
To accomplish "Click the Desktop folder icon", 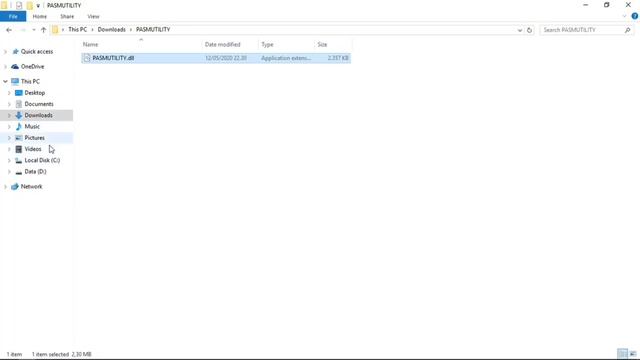I will (18, 93).
